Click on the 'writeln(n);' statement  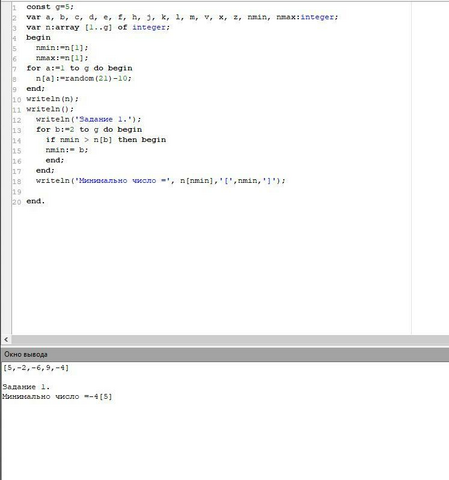point(52,99)
